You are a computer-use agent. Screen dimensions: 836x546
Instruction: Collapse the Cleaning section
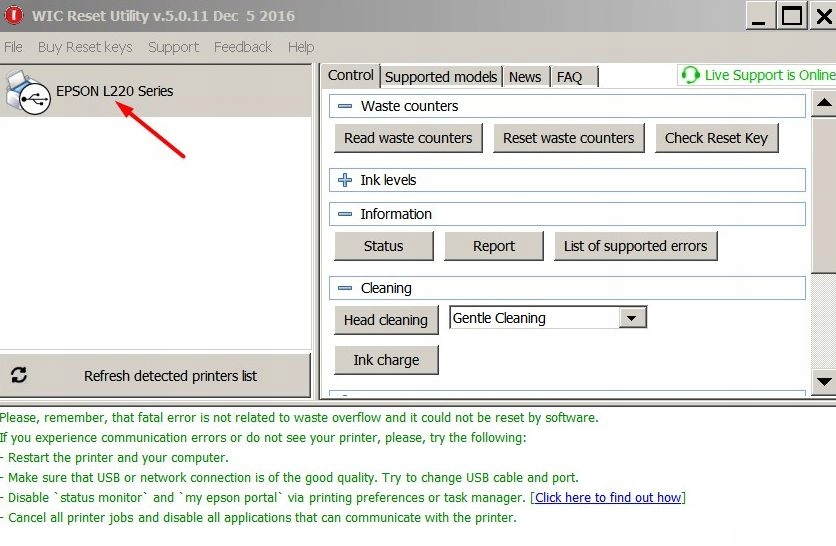click(x=345, y=288)
